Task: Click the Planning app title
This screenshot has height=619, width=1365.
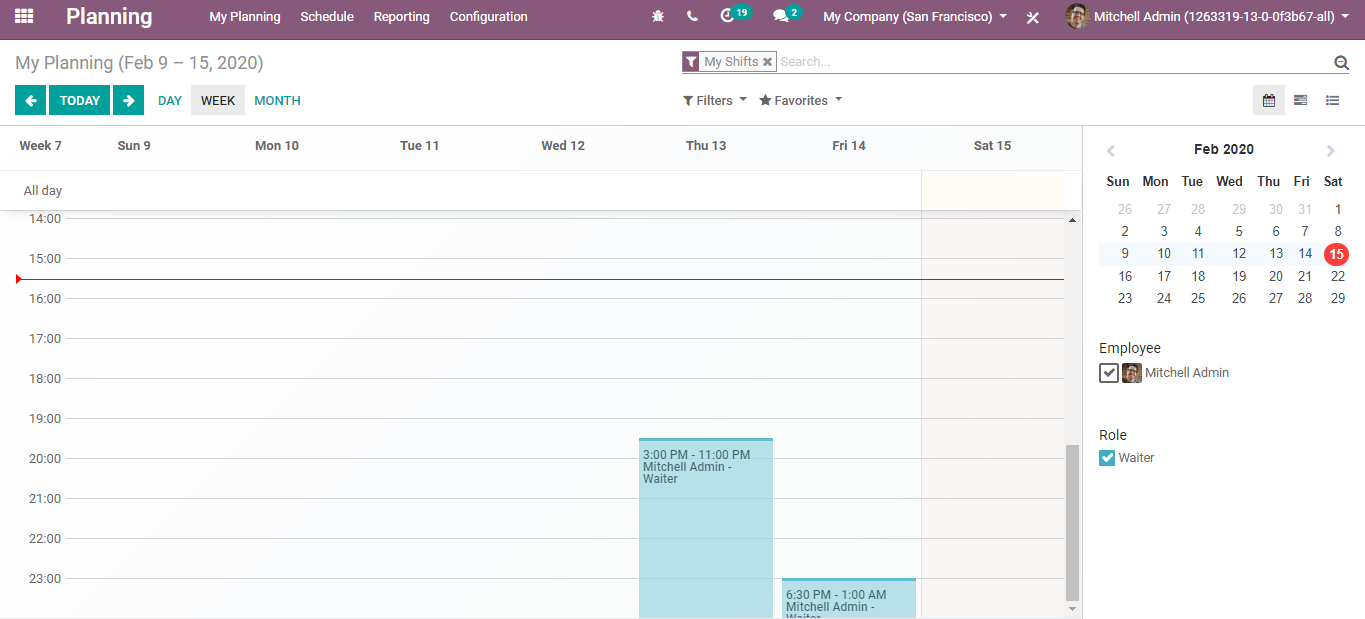Action: tap(109, 17)
